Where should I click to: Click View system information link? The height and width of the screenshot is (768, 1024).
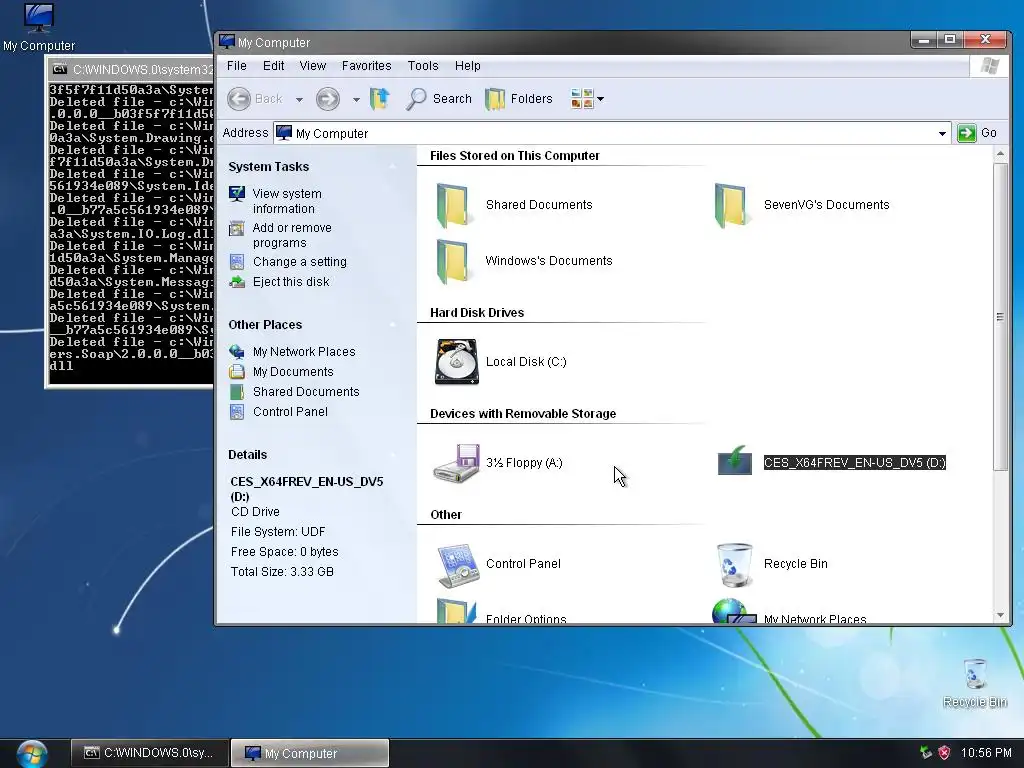[x=287, y=201]
